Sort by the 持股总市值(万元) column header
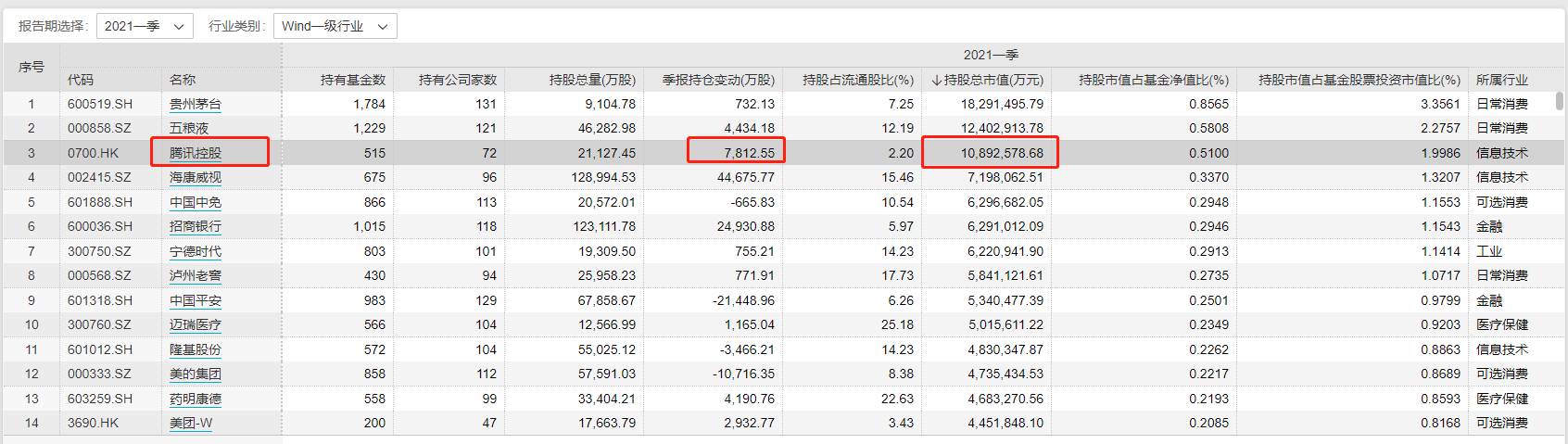The image size is (1568, 444). pyautogui.click(x=987, y=80)
